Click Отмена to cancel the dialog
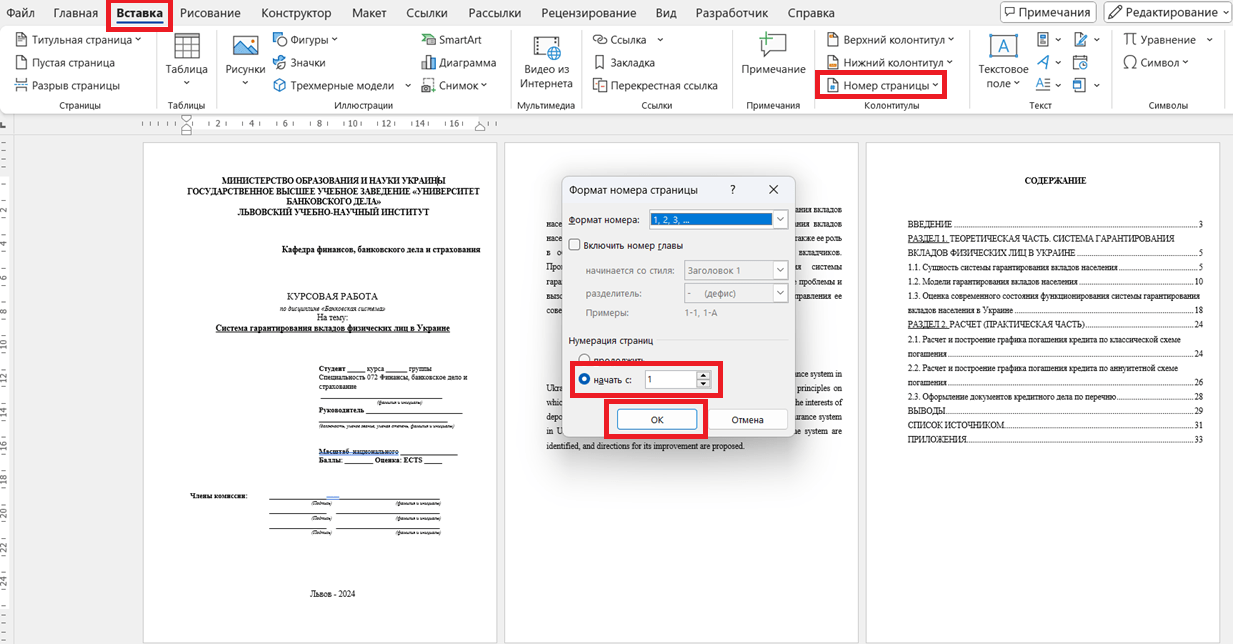The image size is (1233, 644). [x=747, y=419]
